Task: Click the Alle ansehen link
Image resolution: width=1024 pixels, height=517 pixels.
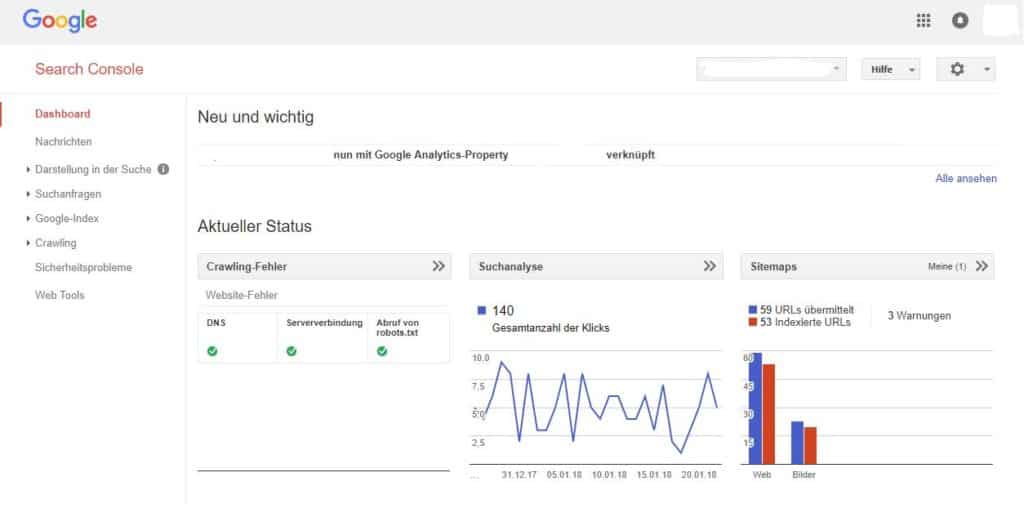Action: (x=966, y=178)
